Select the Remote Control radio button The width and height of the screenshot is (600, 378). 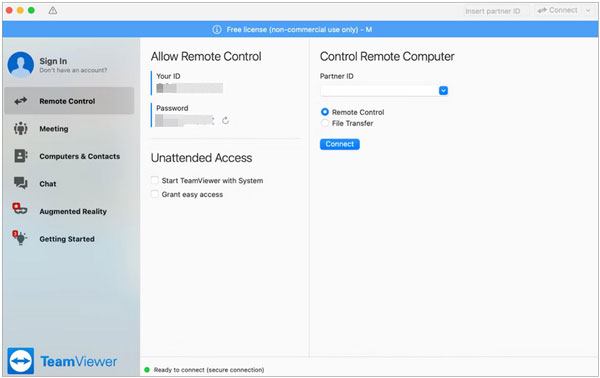324,112
